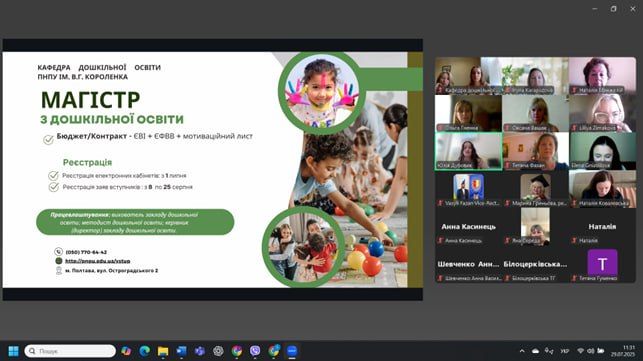Open Viber from the taskbar
This screenshot has height=361, width=643.
click(255, 351)
